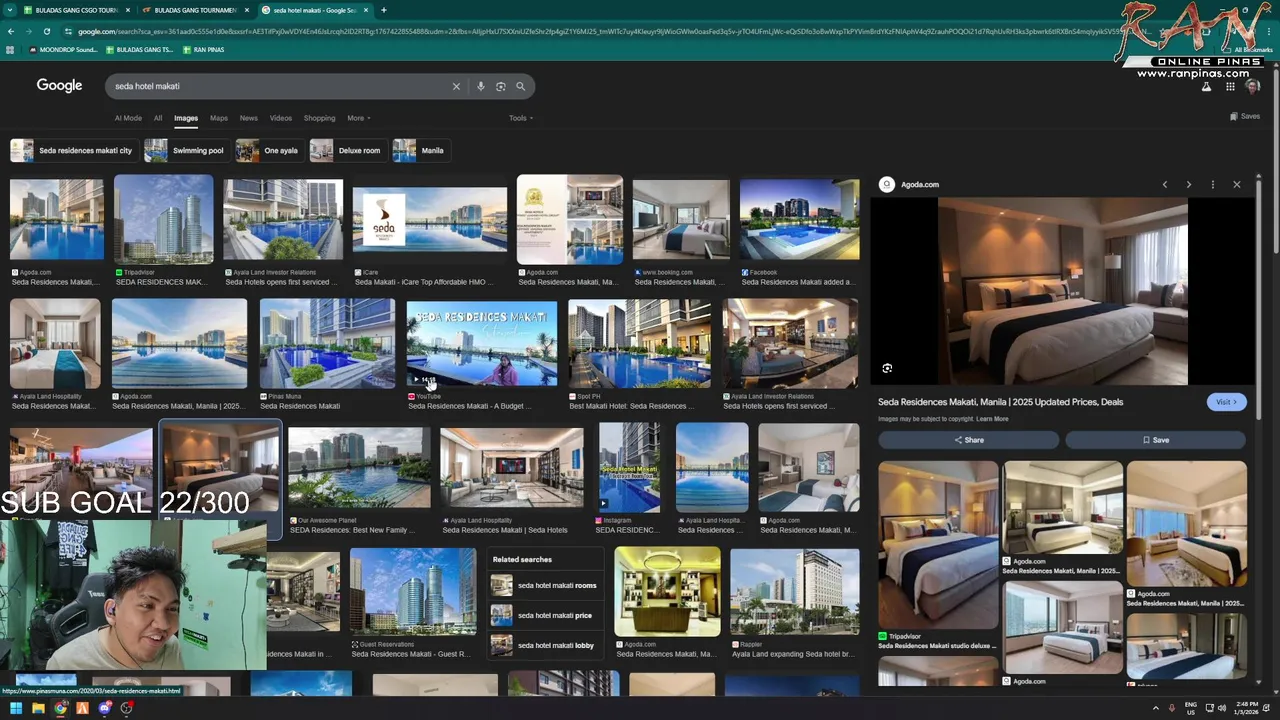
Task: Share the previewed image
Action: point(968,440)
